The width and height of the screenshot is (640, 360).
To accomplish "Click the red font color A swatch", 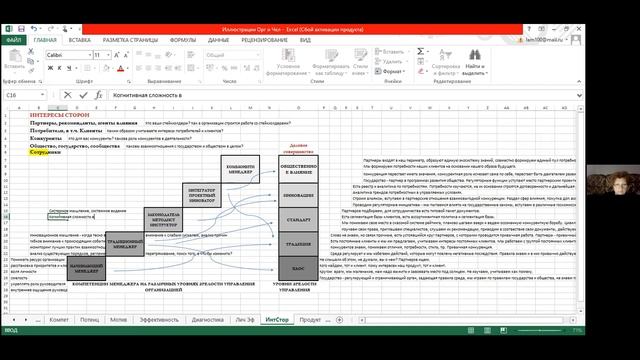I will [120, 68].
